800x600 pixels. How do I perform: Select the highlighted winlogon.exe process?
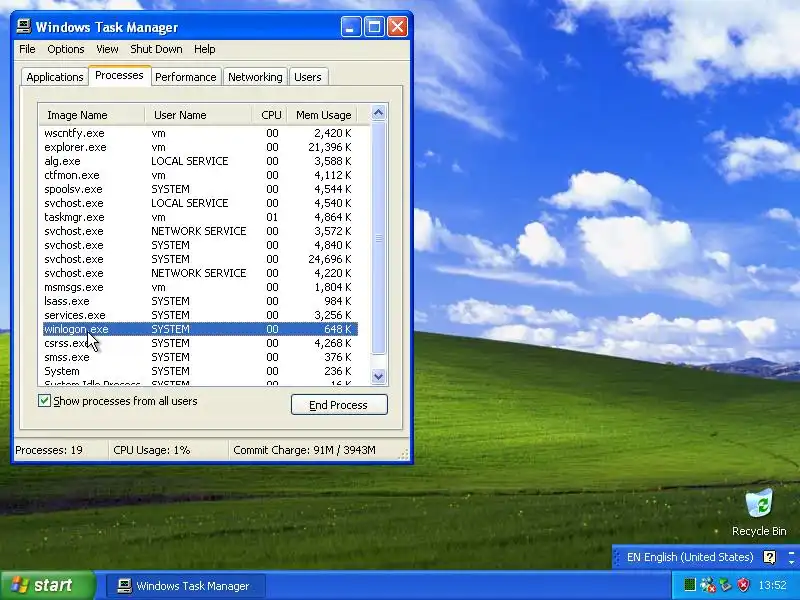coord(201,329)
